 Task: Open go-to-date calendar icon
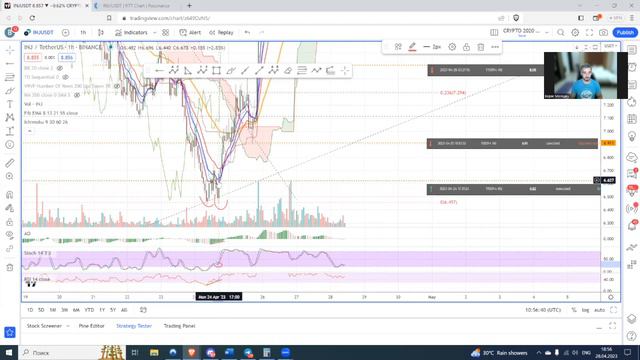pyautogui.click(x=143, y=310)
